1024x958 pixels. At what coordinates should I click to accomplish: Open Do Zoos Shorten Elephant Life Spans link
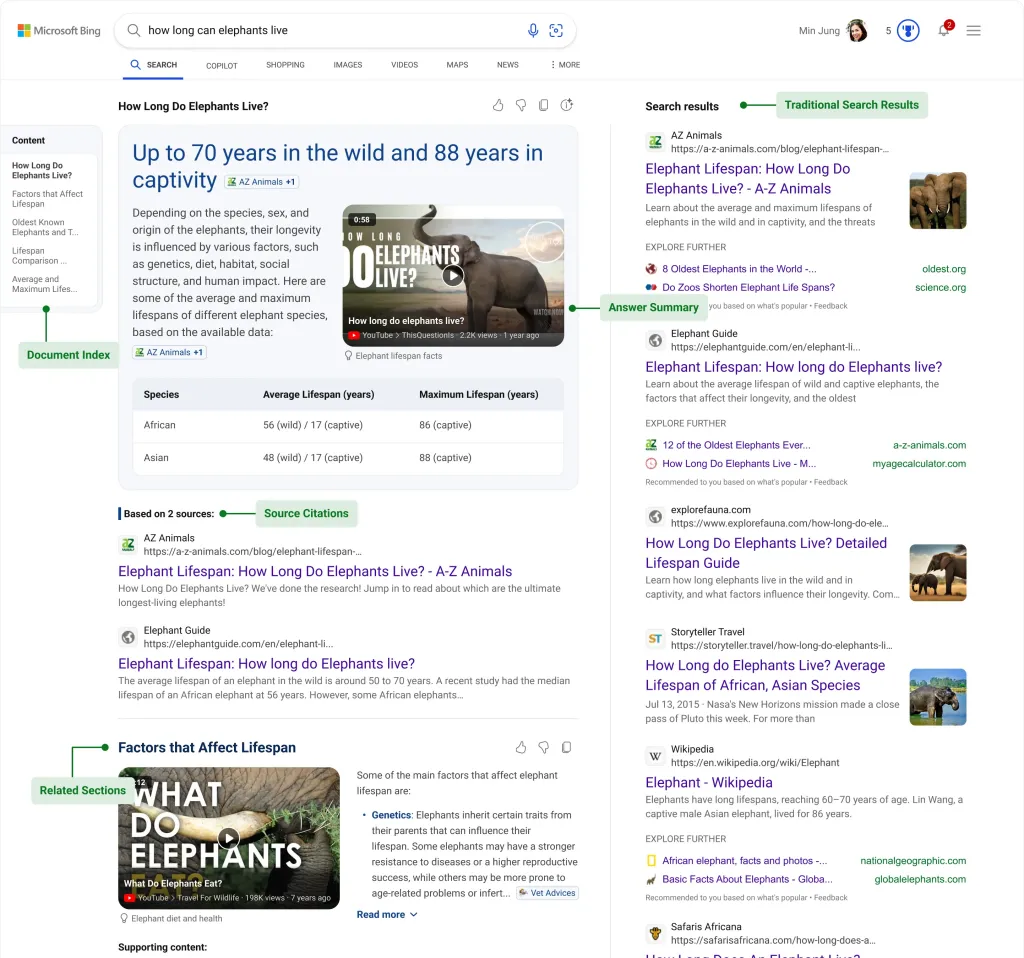pyautogui.click(x=748, y=287)
